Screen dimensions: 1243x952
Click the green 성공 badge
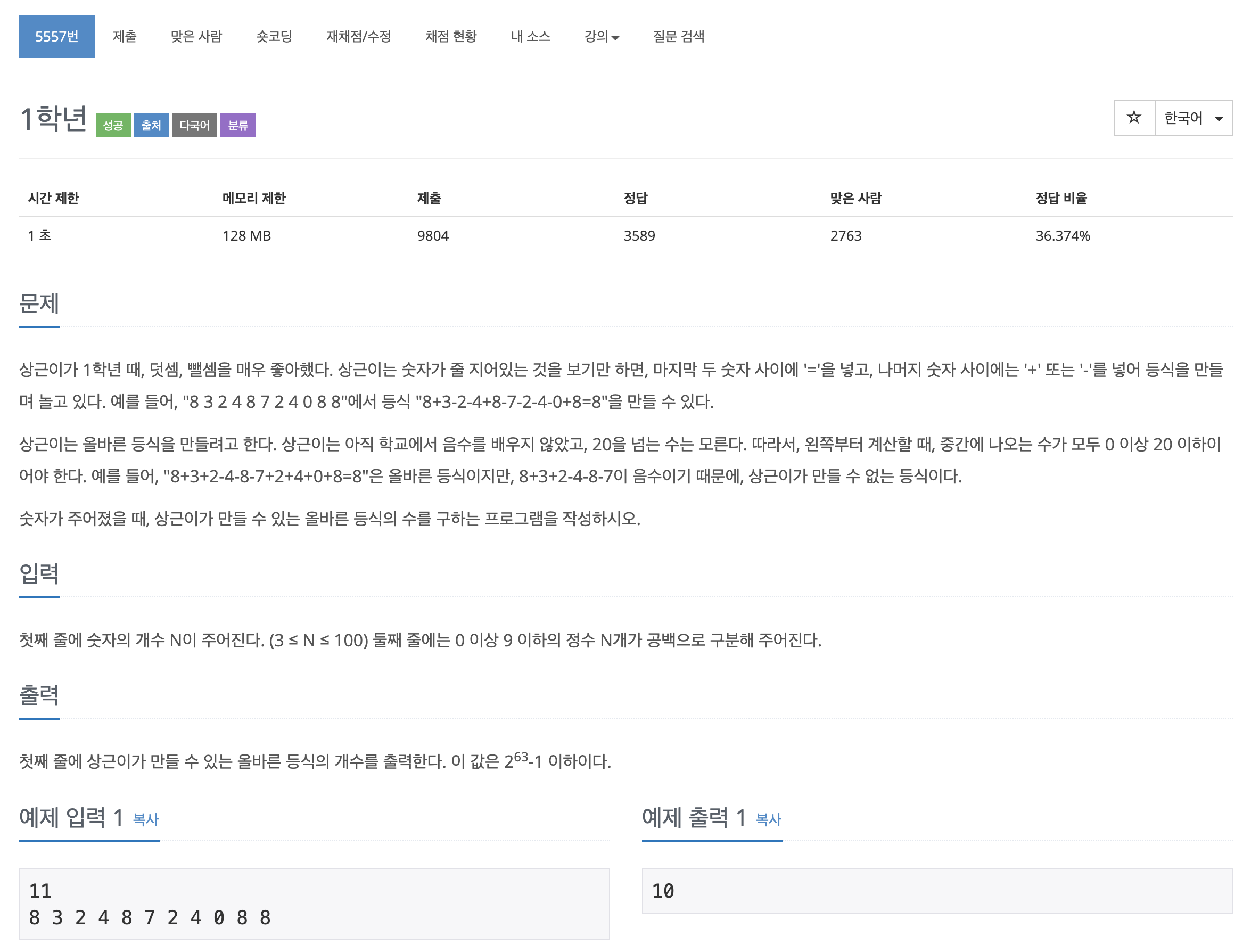(113, 125)
